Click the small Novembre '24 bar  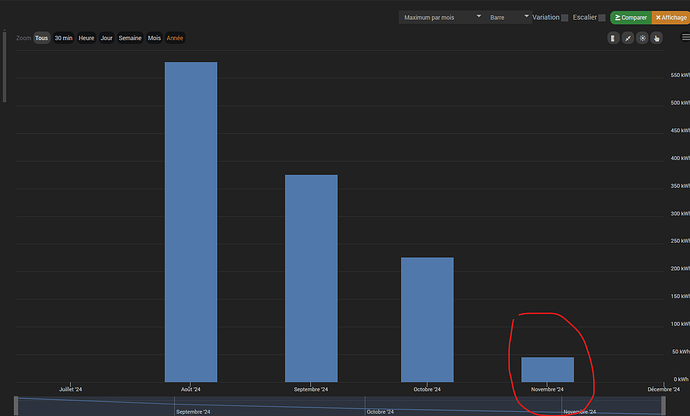pyautogui.click(x=547, y=369)
